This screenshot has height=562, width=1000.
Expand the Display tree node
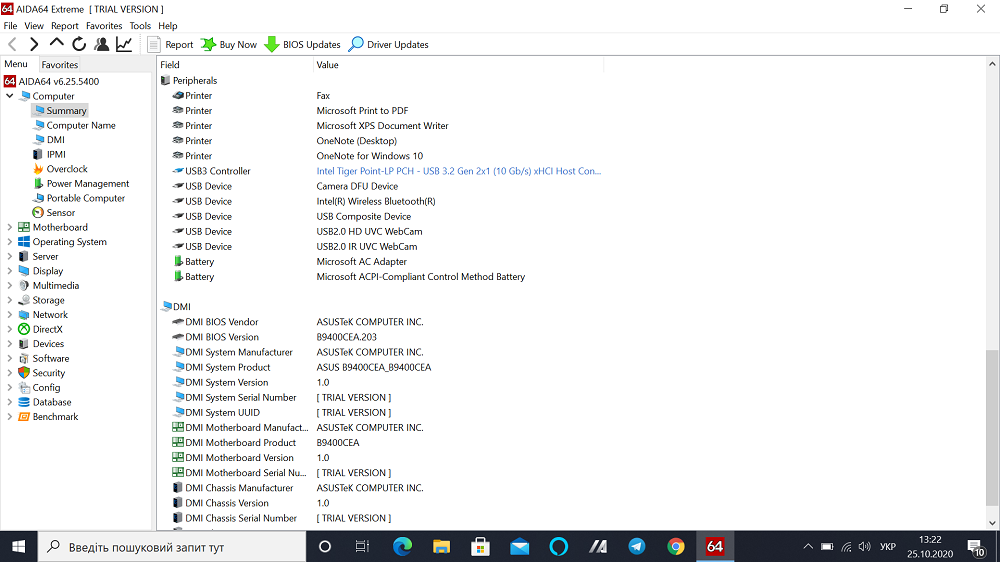coord(10,271)
